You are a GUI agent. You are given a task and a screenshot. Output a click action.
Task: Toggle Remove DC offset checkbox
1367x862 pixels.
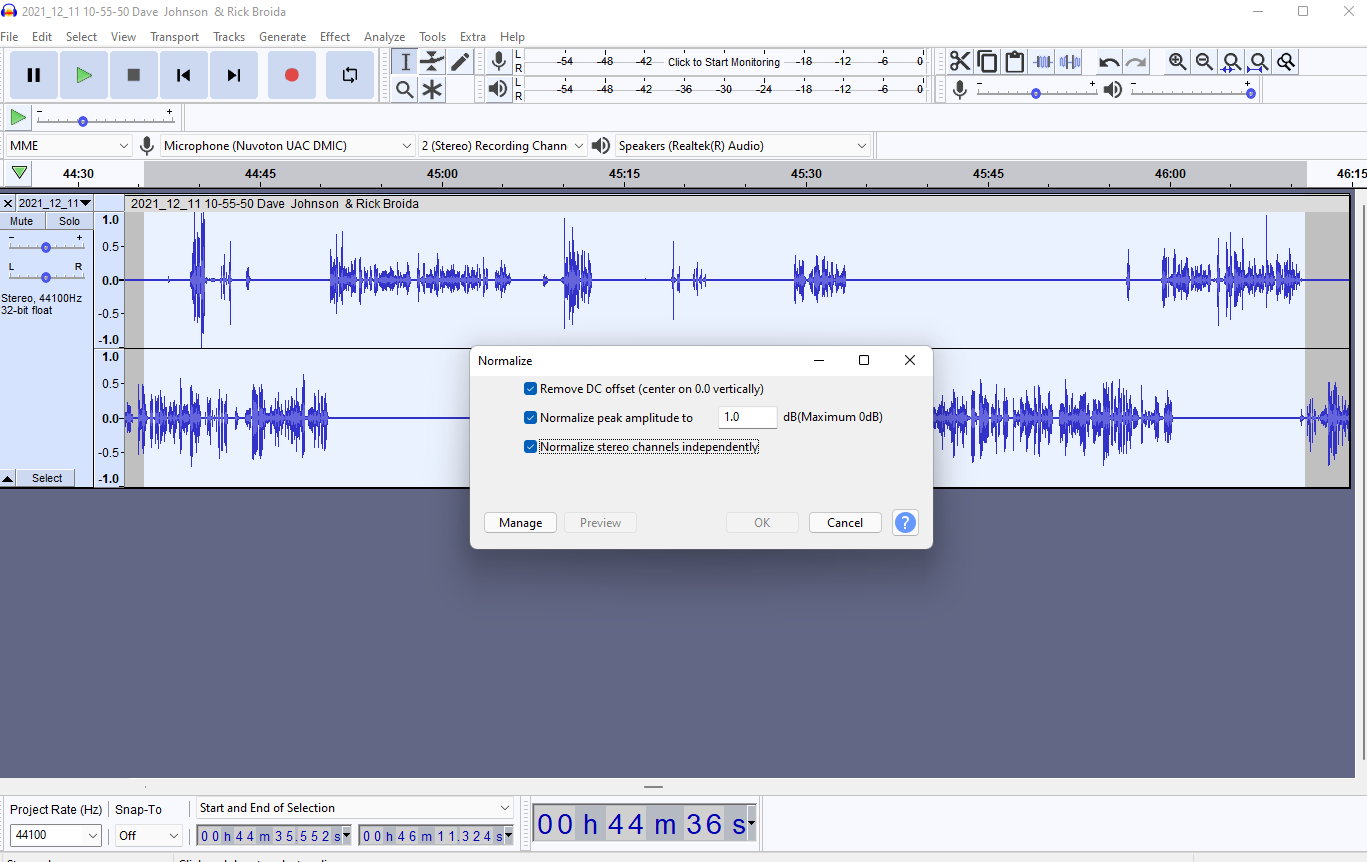click(x=530, y=389)
